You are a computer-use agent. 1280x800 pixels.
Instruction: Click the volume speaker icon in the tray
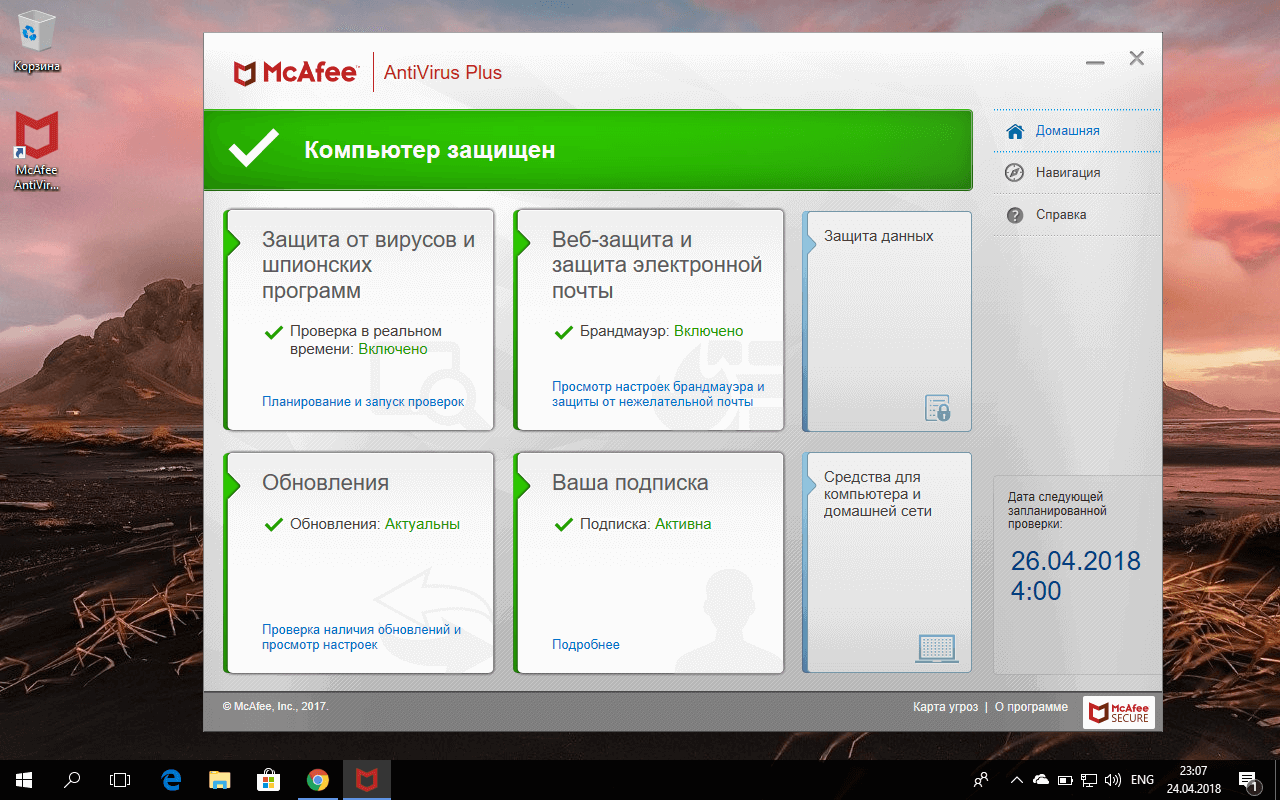(x=1113, y=780)
